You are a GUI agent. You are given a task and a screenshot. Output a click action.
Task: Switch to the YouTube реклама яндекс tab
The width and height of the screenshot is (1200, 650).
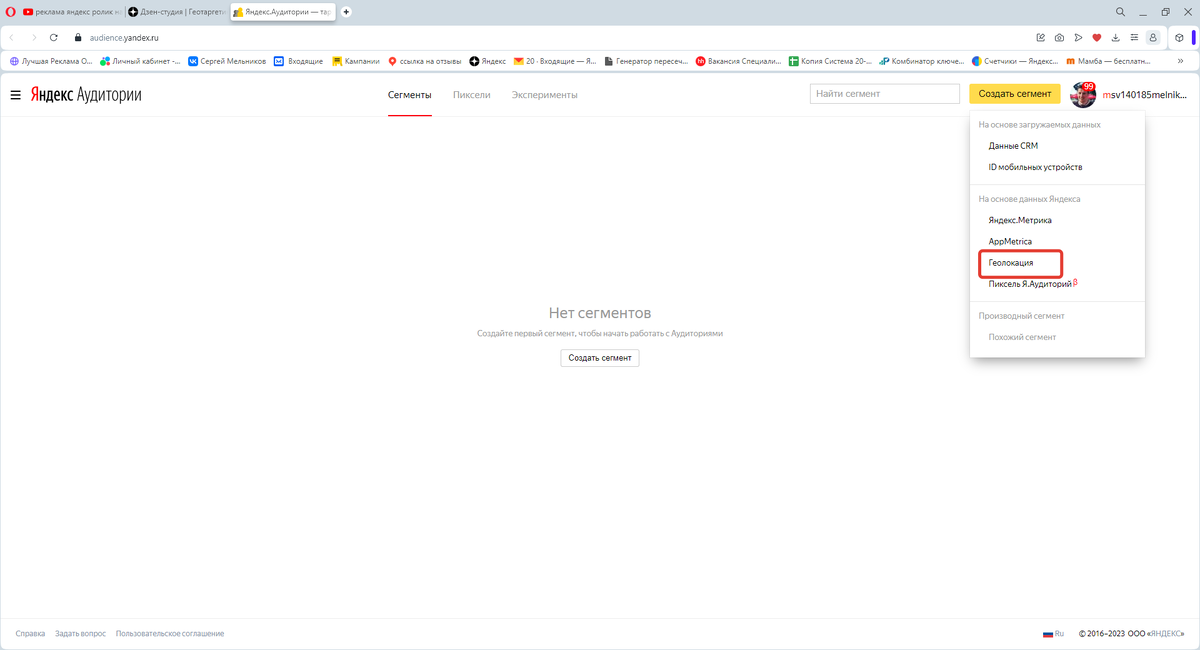[x=72, y=12]
